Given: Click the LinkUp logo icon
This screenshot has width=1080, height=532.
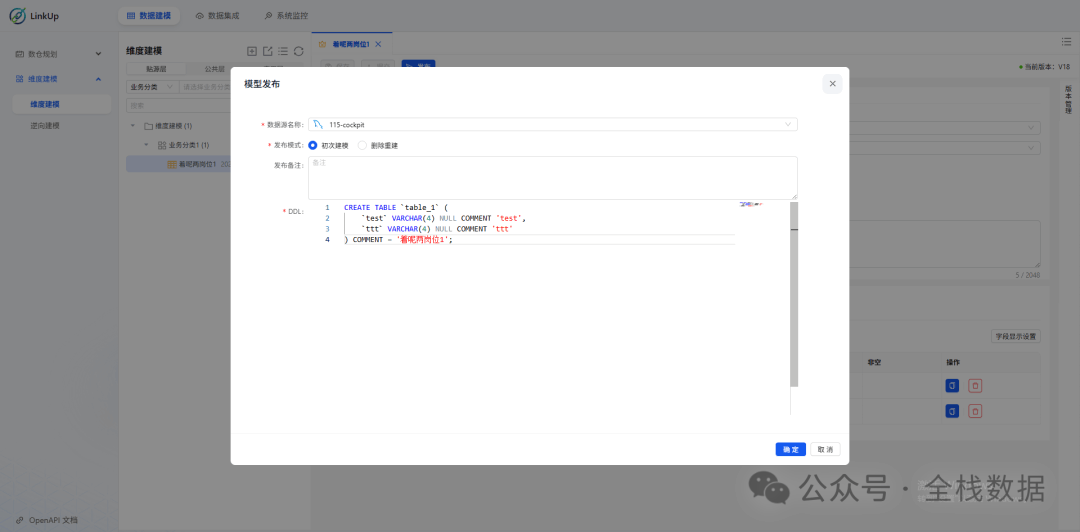Looking at the screenshot, I should point(18,16).
